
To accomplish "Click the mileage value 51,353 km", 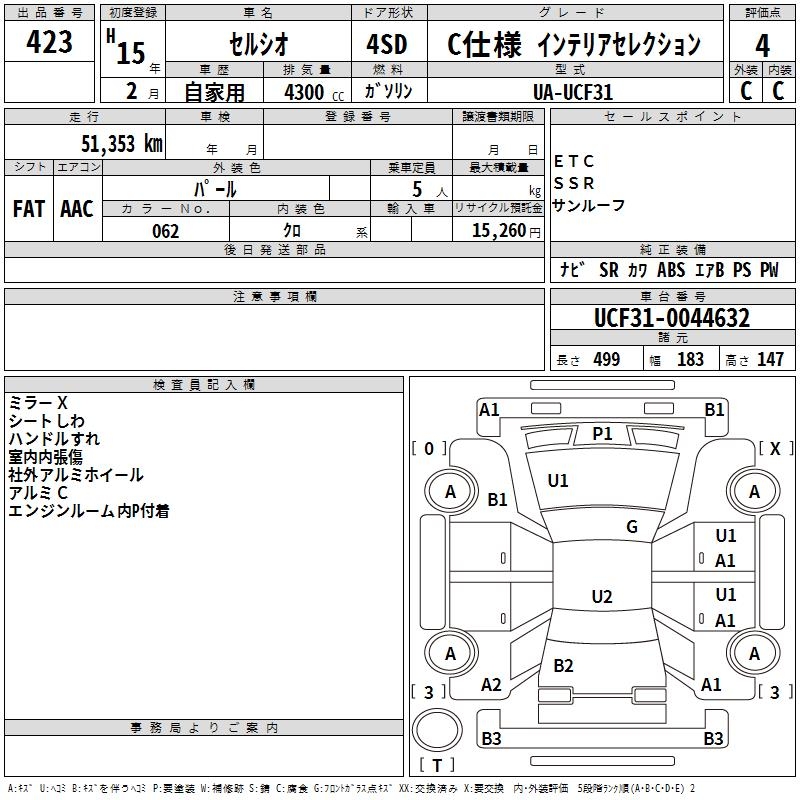I will 122,143.
